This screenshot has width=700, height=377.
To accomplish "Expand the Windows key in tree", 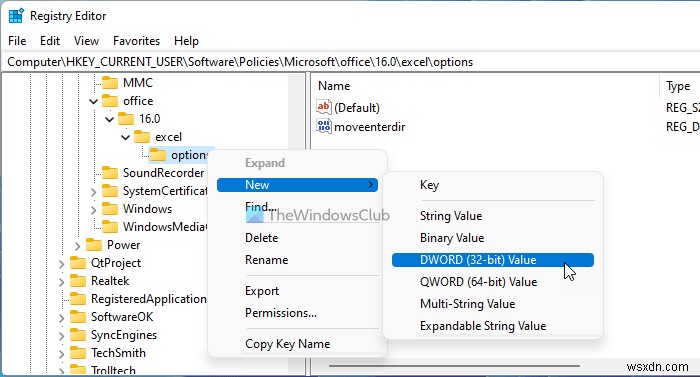I will coord(93,210).
